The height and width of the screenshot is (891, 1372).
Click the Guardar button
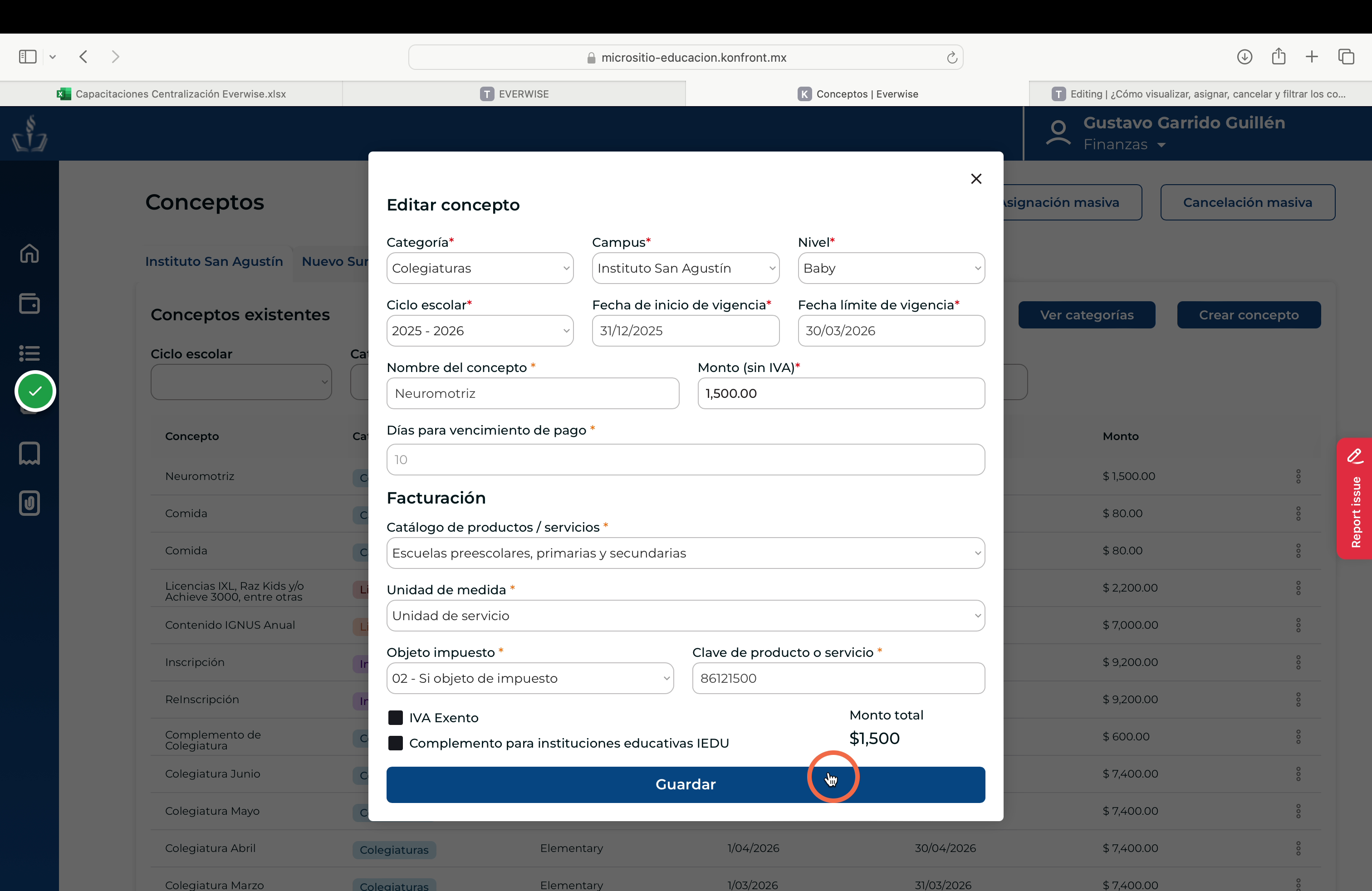click(x=686, y=784)
